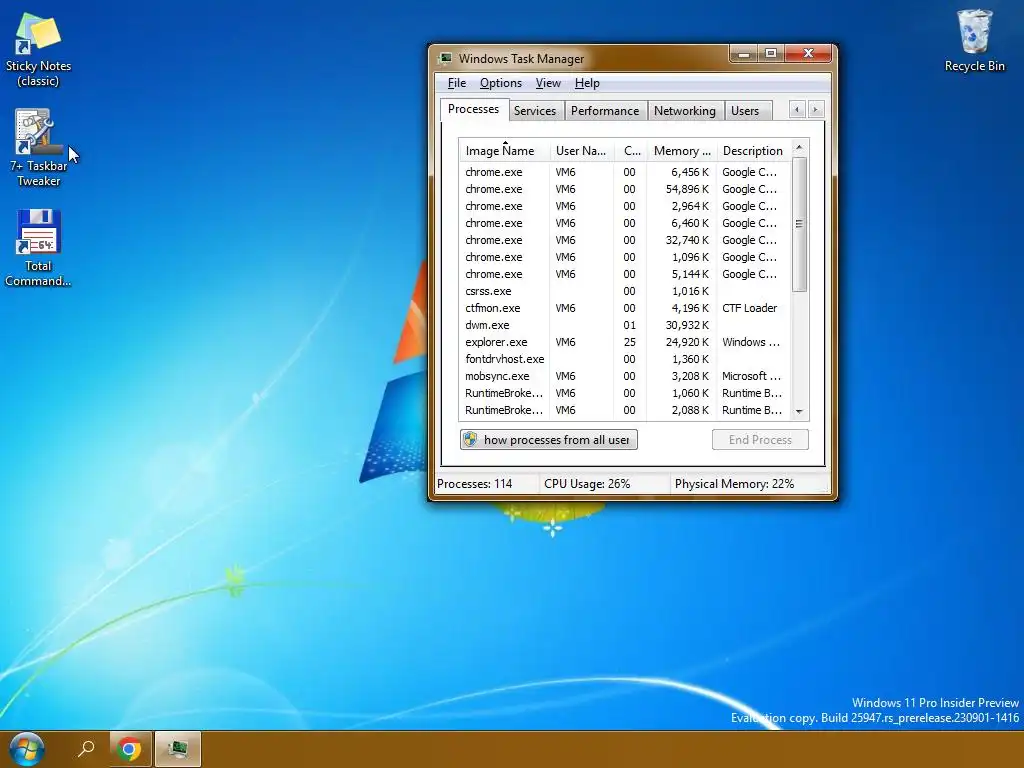Click the Windows Start orb
The image size is (1024, 768).
[27, 749]
